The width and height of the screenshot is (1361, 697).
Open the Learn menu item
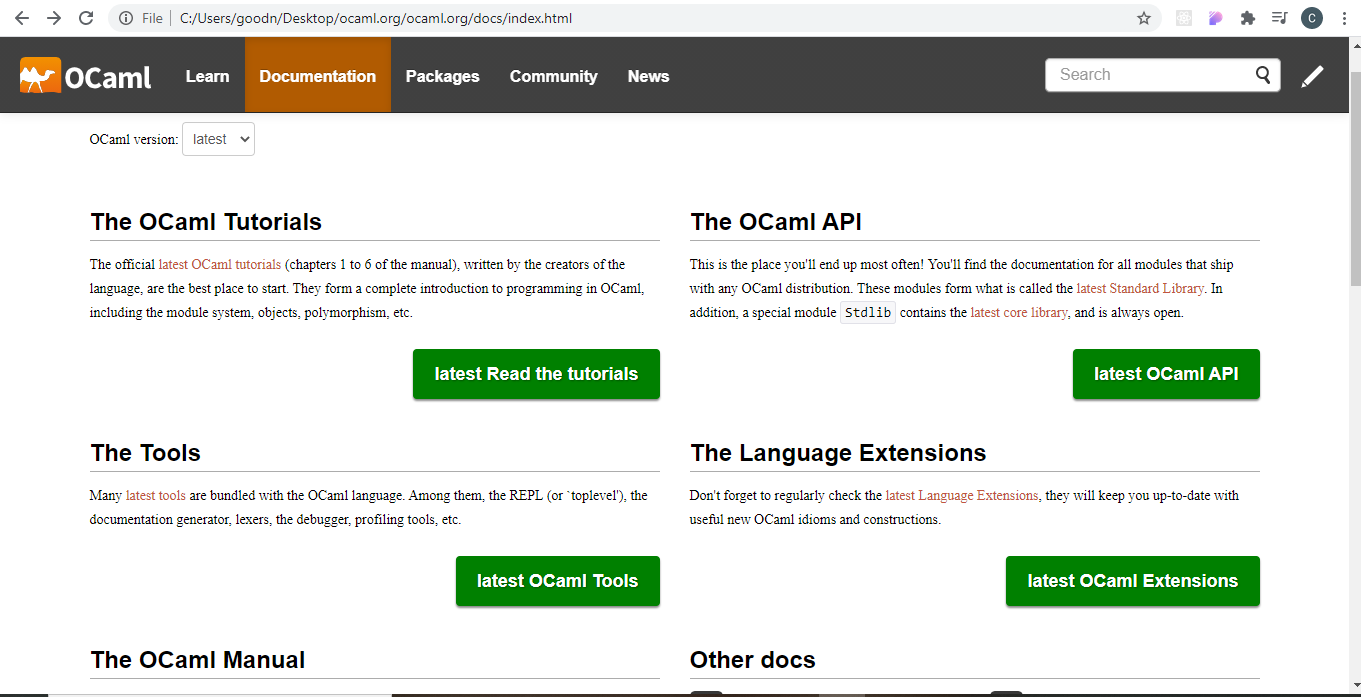(207, 76)
